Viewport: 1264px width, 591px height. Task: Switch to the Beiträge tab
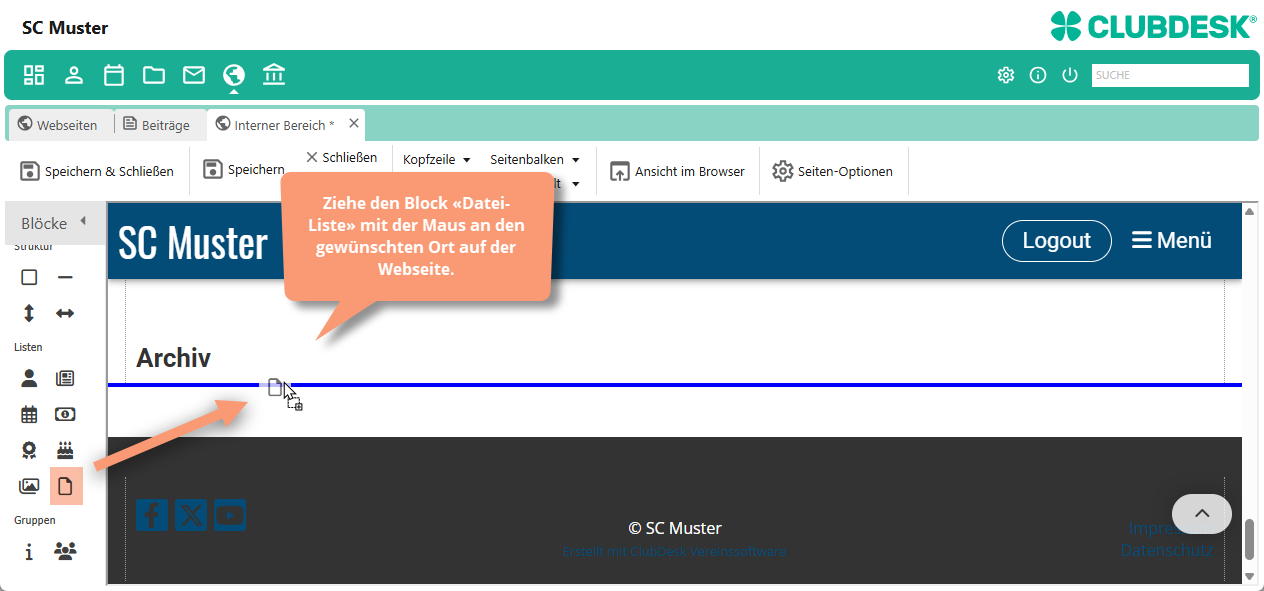pos(156,125)
